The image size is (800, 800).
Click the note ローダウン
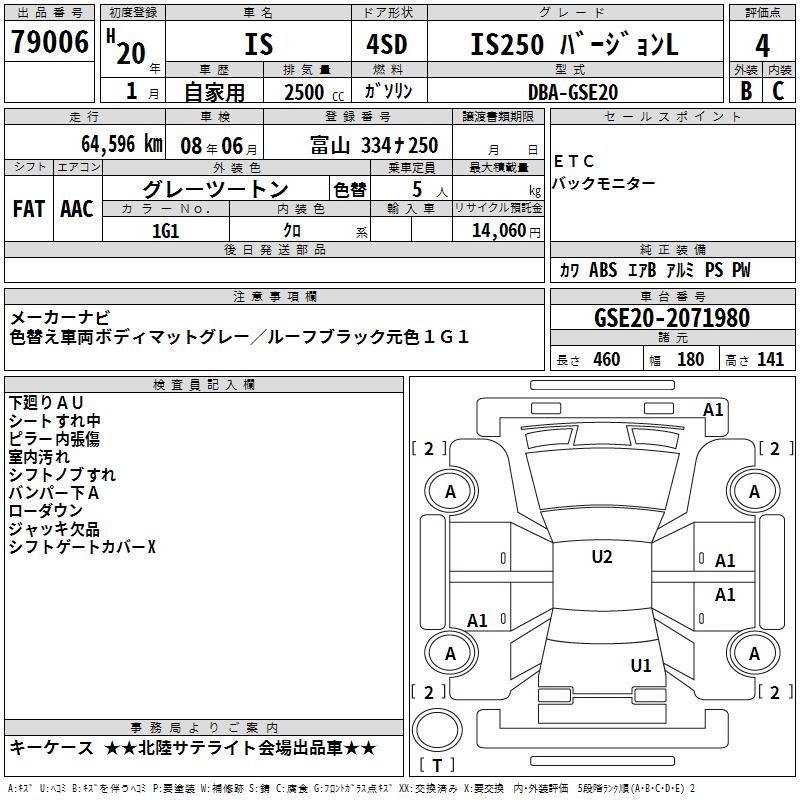[45, 511]
